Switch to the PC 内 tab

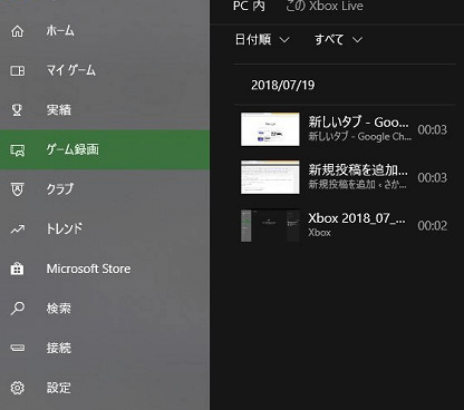[249, 6]
